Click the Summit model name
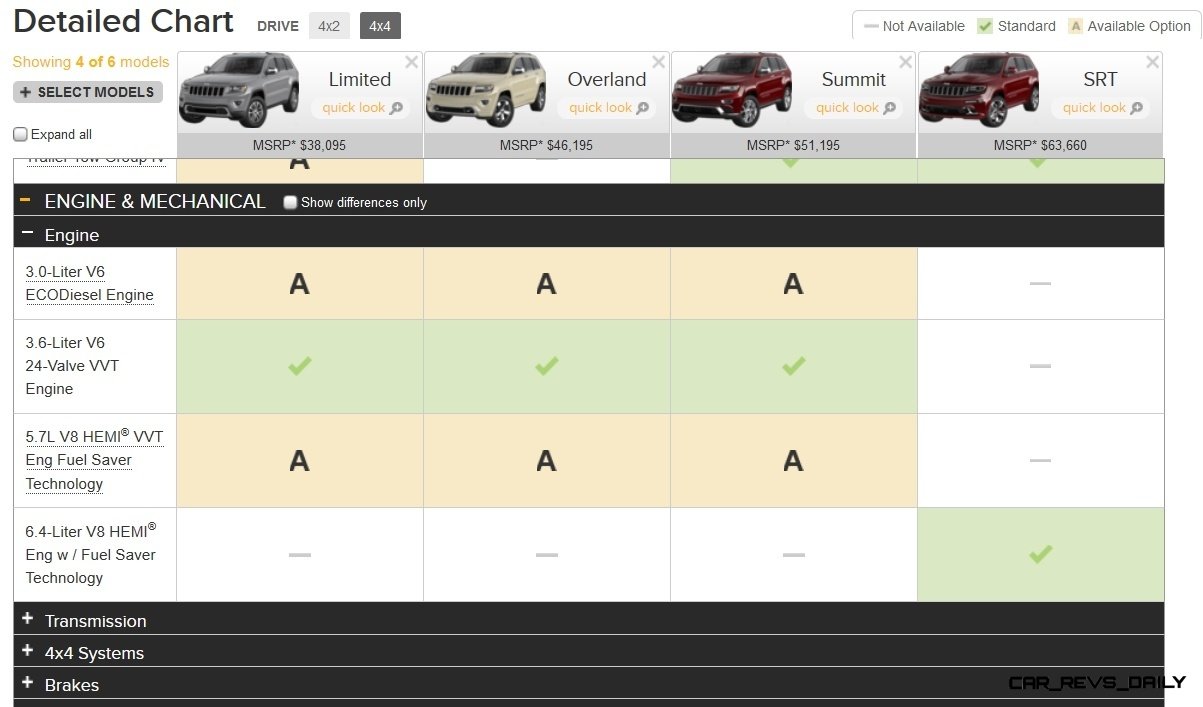The width and height of the screenshot is (1203, 707). 854,79
